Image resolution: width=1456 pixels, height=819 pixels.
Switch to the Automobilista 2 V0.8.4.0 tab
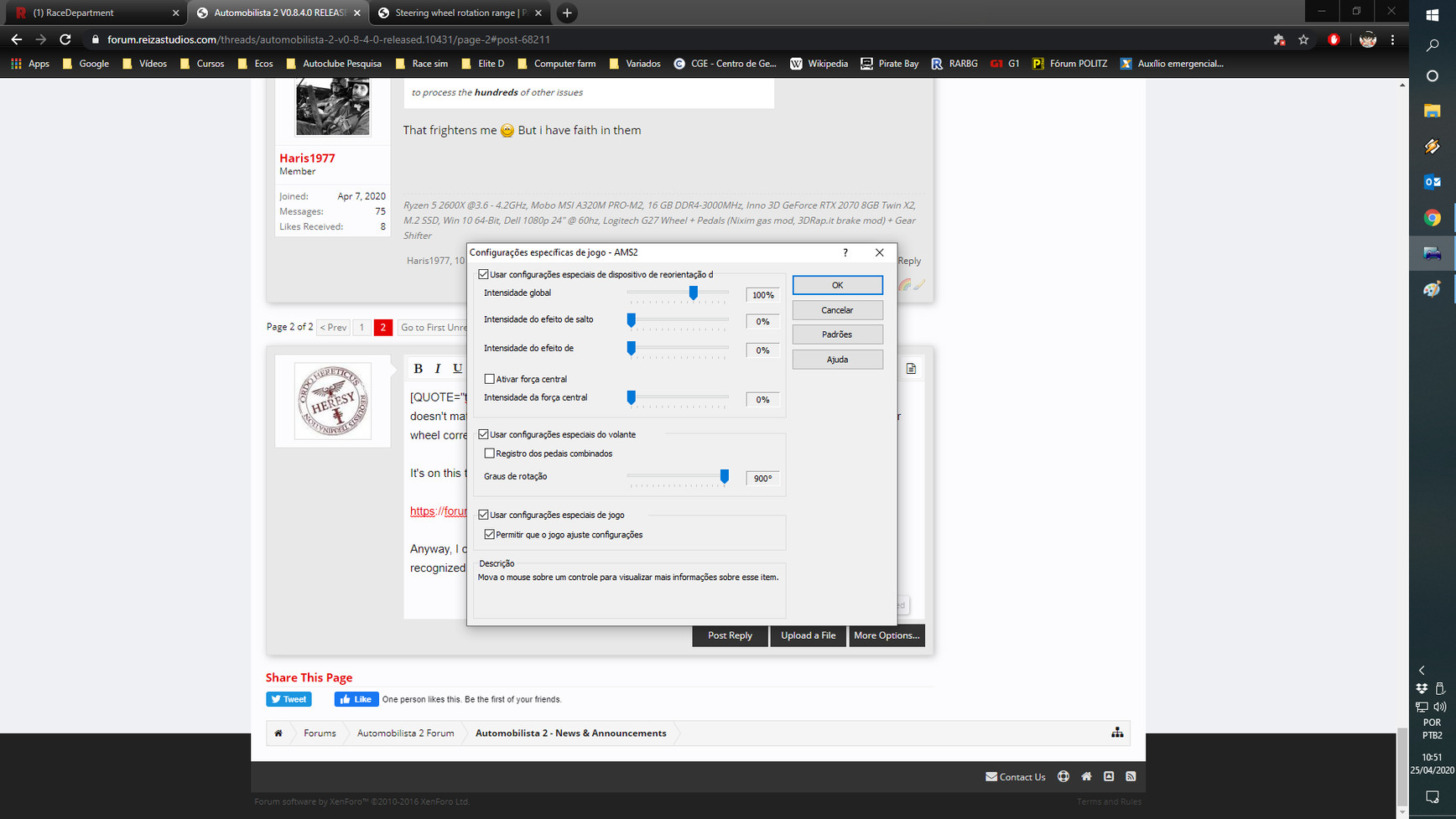(278, 13)
